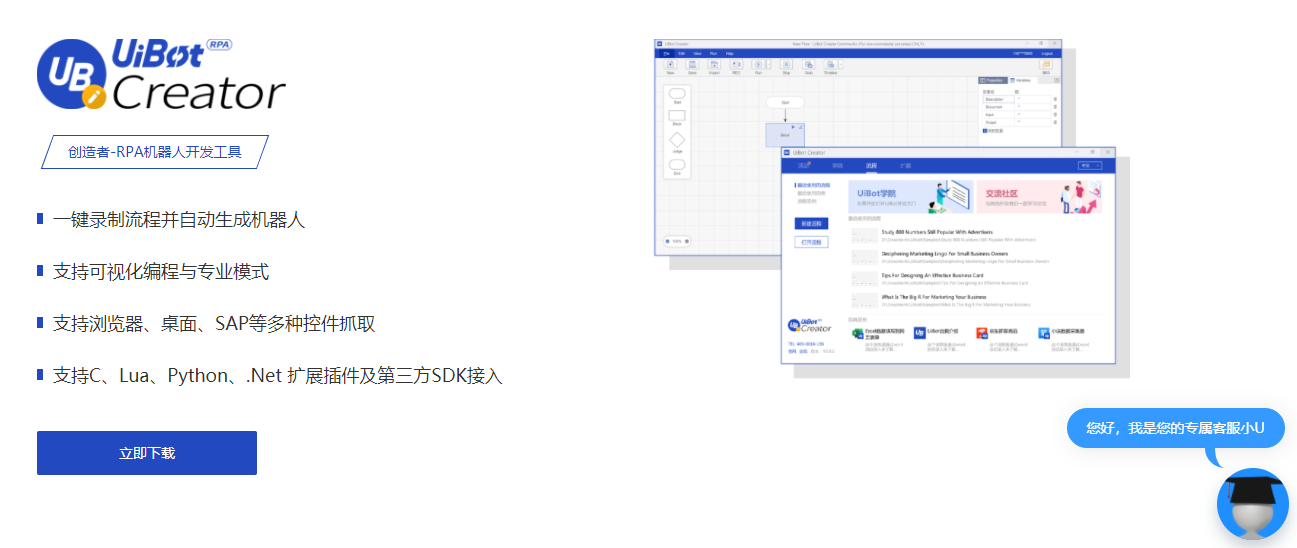Select the Judge diamond shape in the palette
Screen dimensions: 1297x548
[x=677, y=140]
